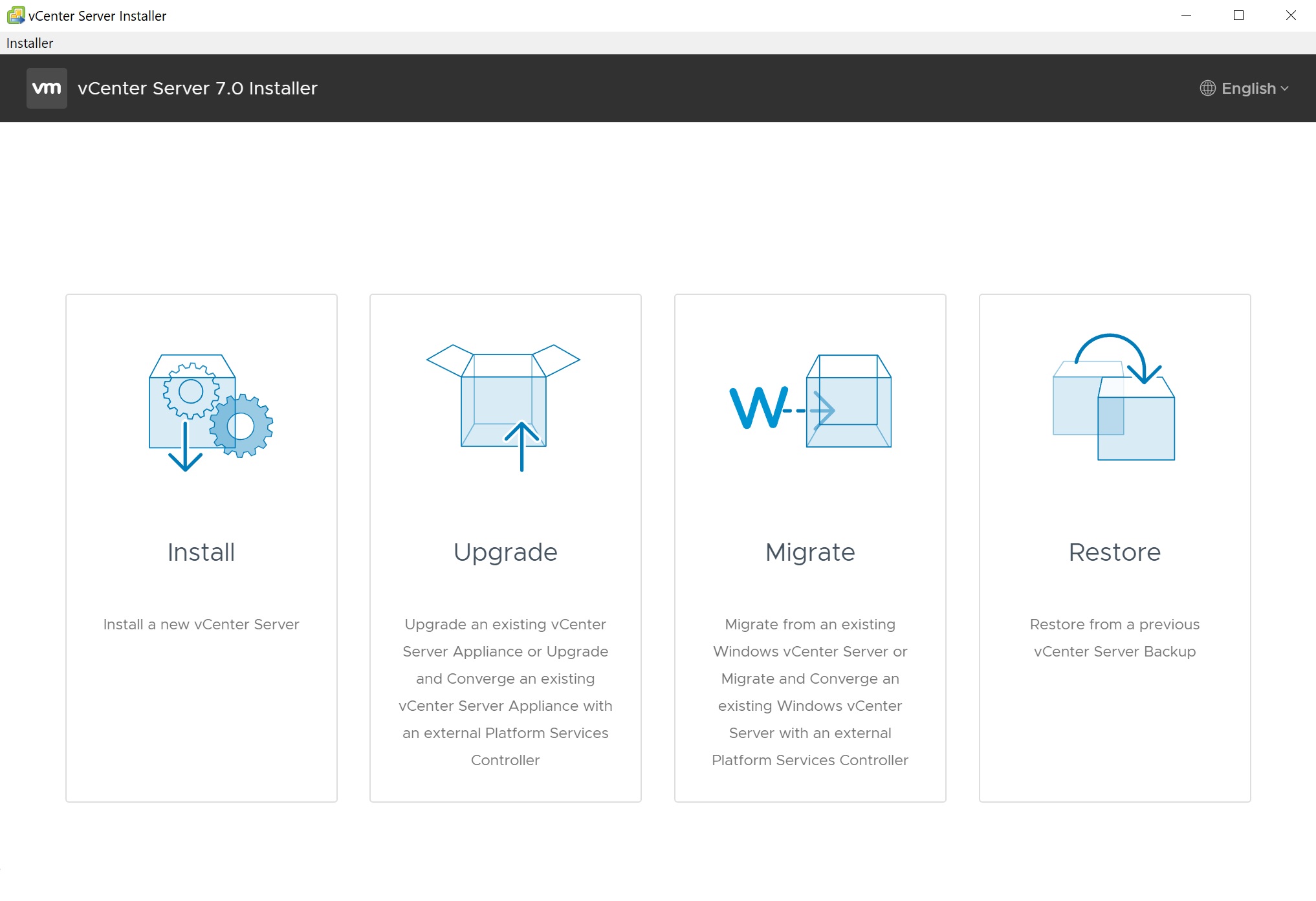Click 'Install a new vCenter Server' text
The image size is (1316, 901).
coord(201,625)
